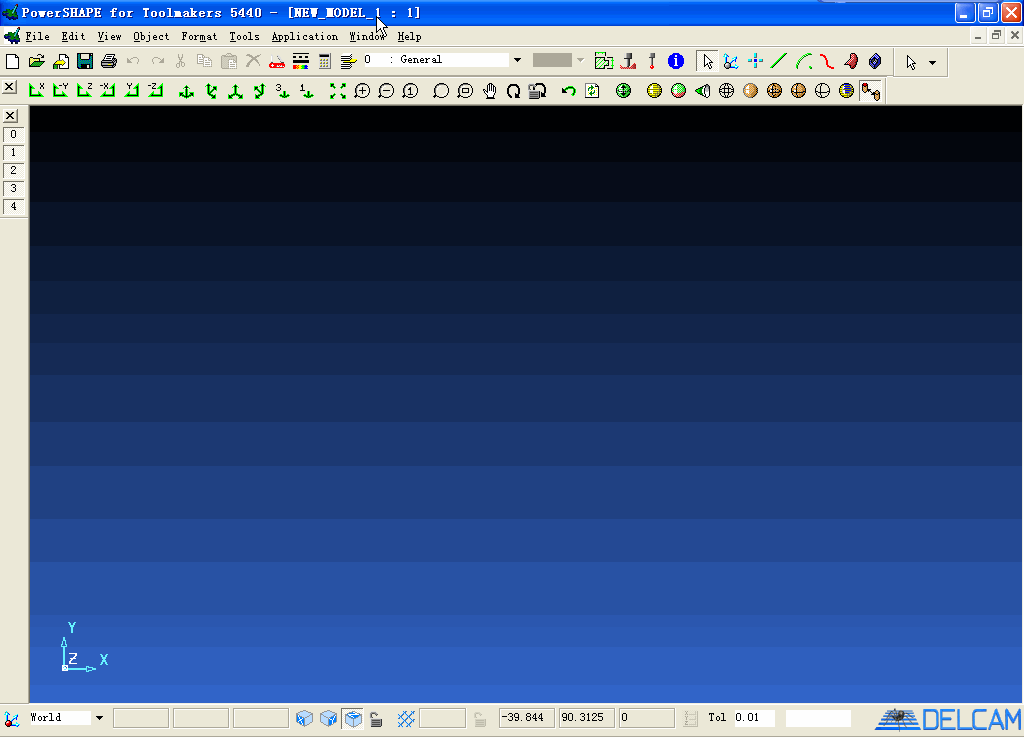Click the grey colour swatch in toolbar
The height and width of the screenshot is (738, 1024).
(552, 60)
